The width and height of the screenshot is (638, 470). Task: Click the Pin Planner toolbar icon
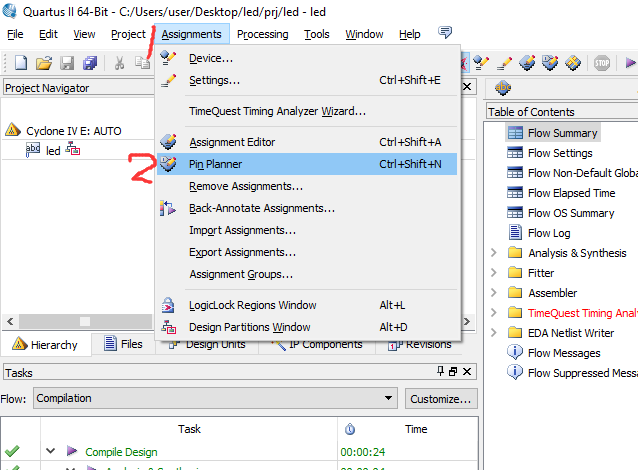pos(550,63)
